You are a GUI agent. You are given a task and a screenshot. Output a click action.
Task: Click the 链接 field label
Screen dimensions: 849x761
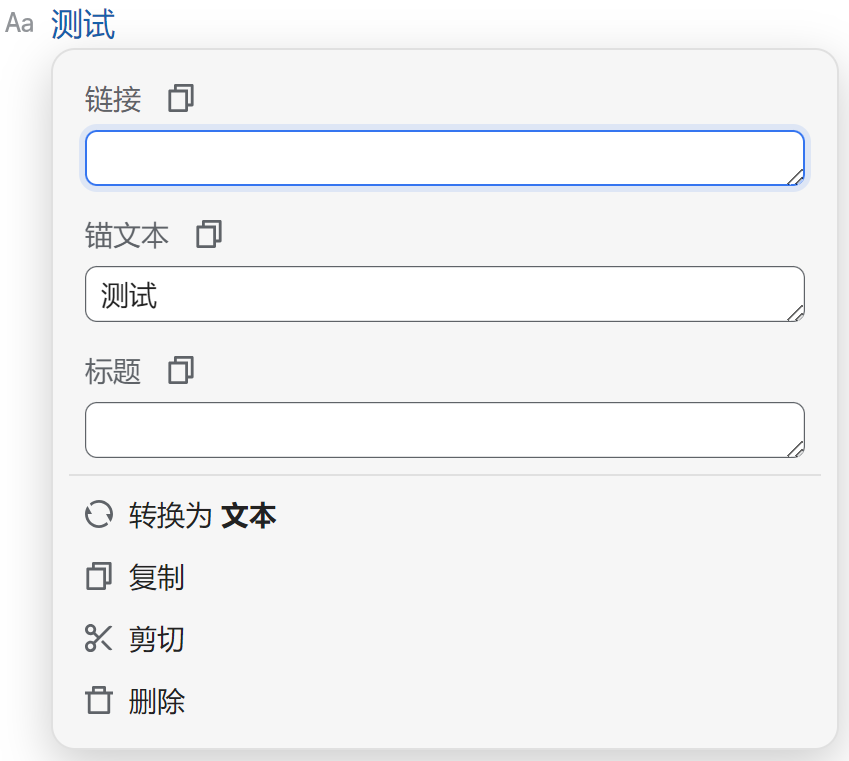(x=113, y=99)
